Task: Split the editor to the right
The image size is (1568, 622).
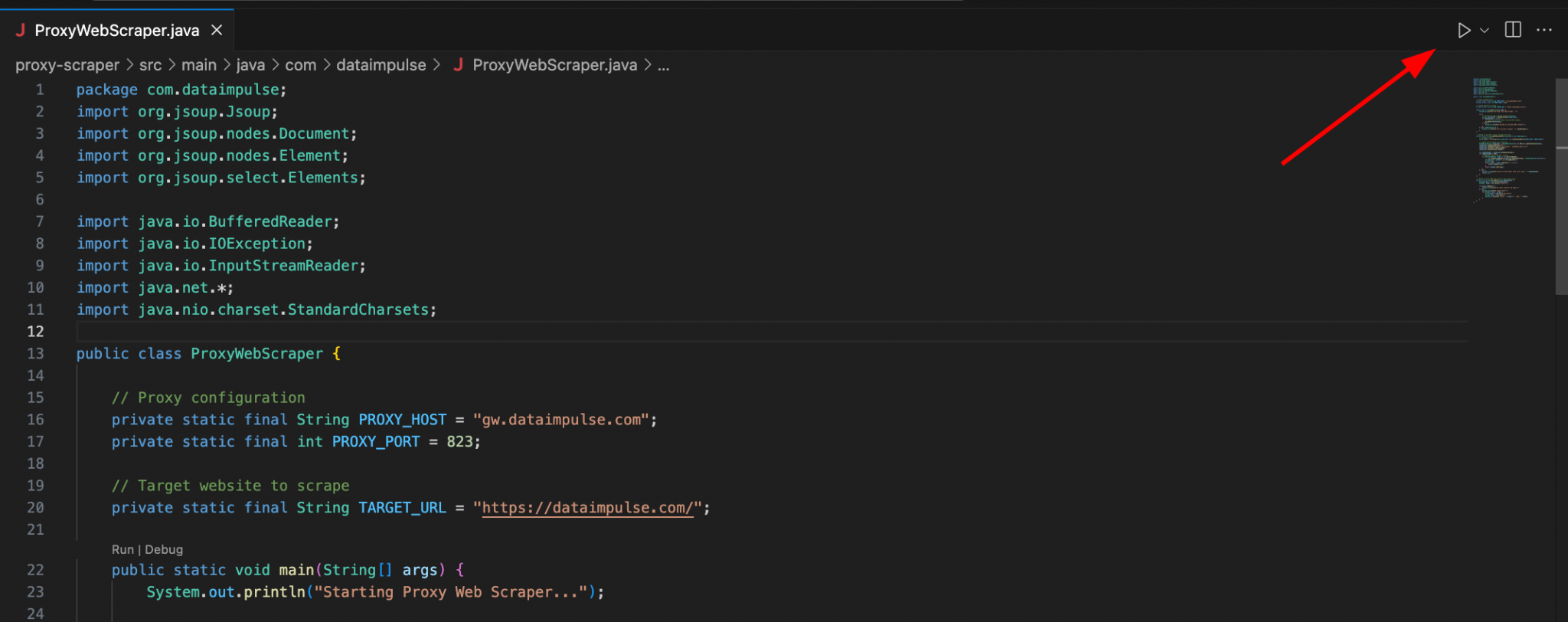Action: tap(1513, 30)
